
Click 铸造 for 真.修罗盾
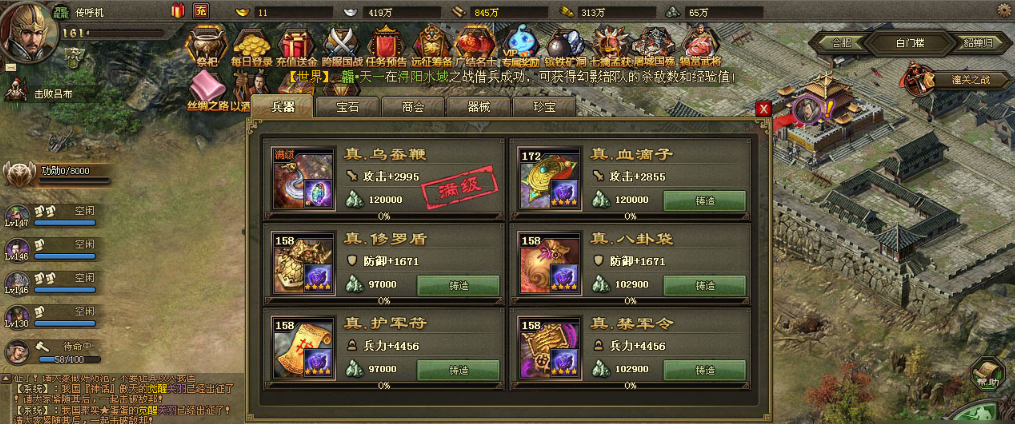point(458,285)
